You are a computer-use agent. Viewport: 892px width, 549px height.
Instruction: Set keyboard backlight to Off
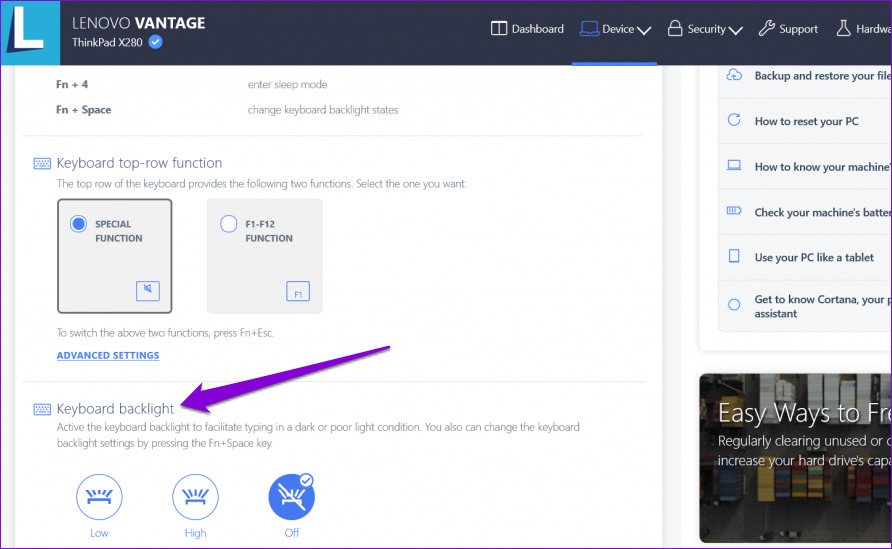click(291, 497)
